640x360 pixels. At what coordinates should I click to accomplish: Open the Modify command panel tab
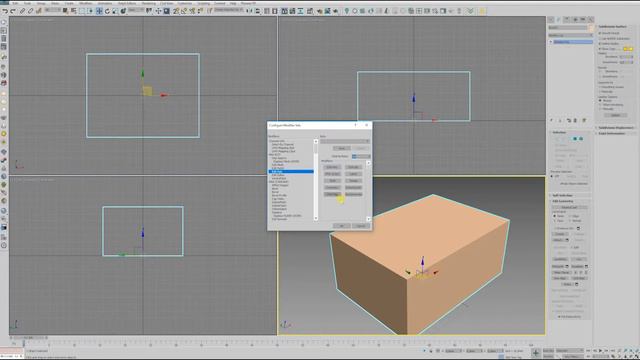(558, 19)
